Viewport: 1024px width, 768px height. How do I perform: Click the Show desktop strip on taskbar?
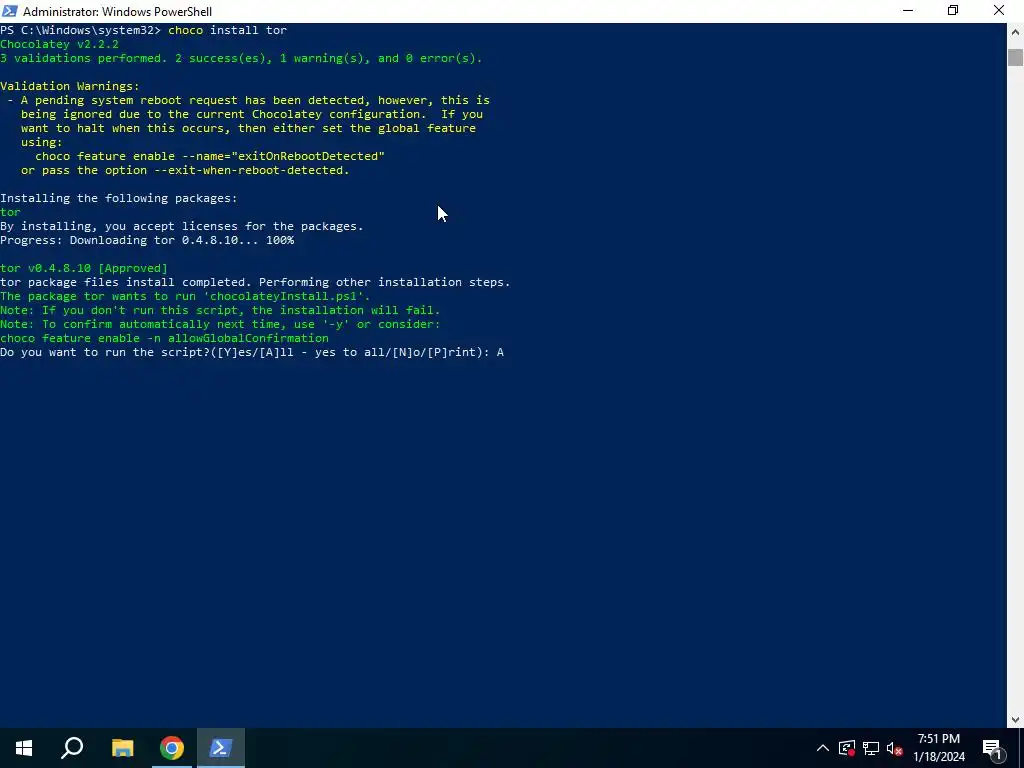tap(1021, 748)
